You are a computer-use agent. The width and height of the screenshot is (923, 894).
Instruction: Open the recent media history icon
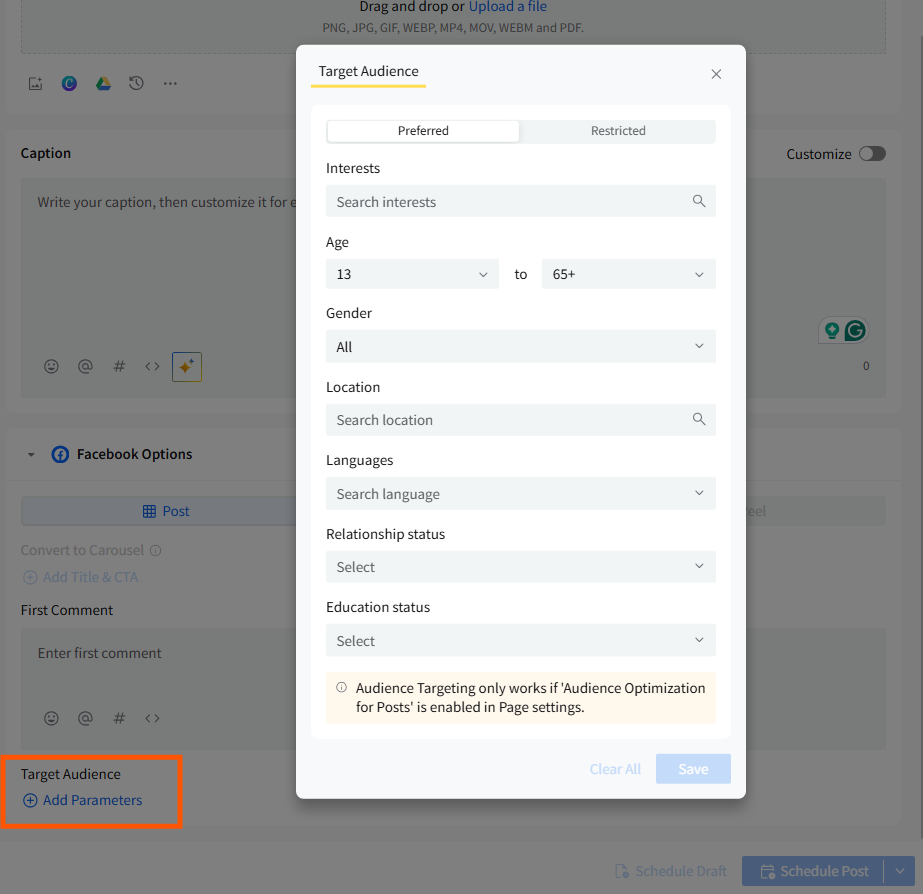click(136, 84)
